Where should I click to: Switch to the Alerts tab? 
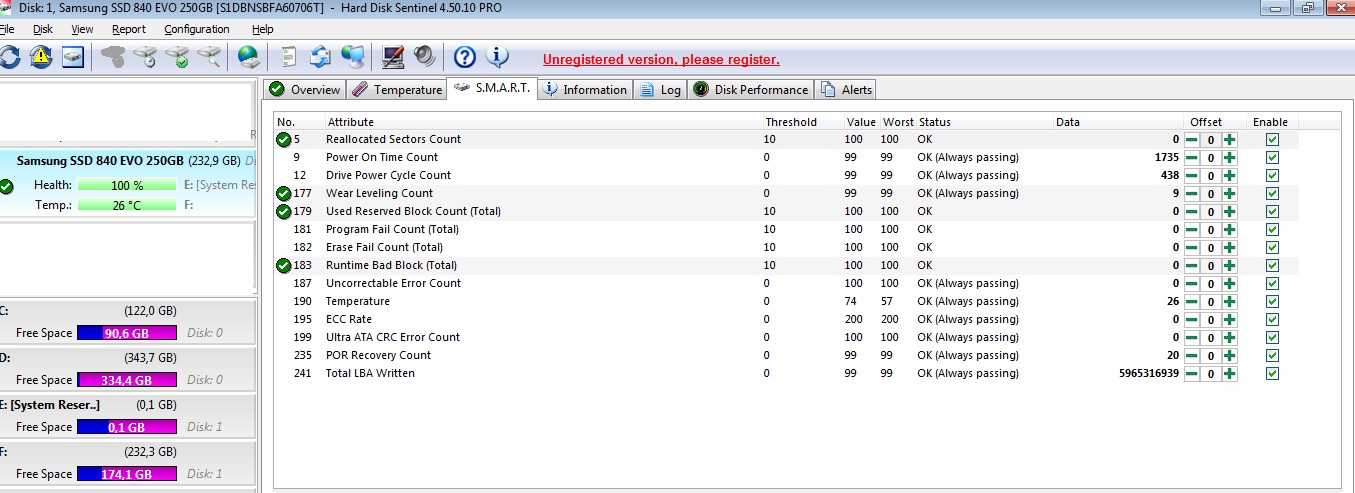pyautogui.click(x=846, y=89)
